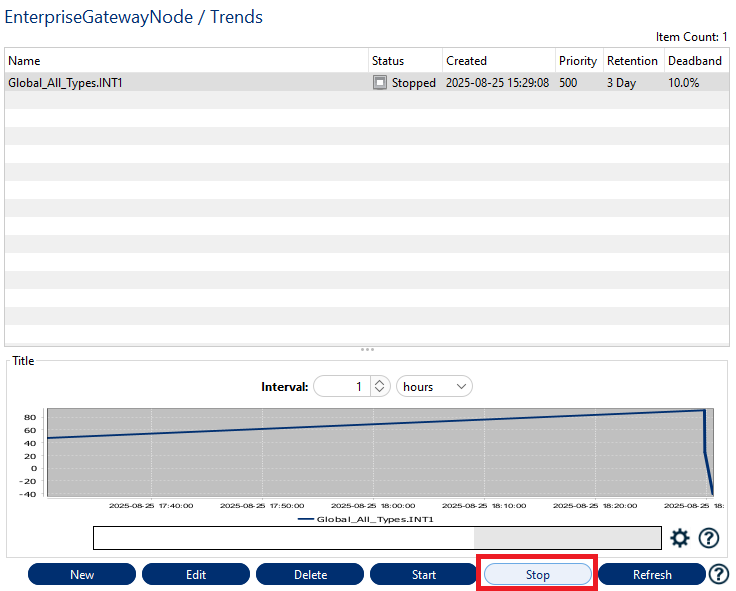Click help icon beside the gear

[709, 538]
